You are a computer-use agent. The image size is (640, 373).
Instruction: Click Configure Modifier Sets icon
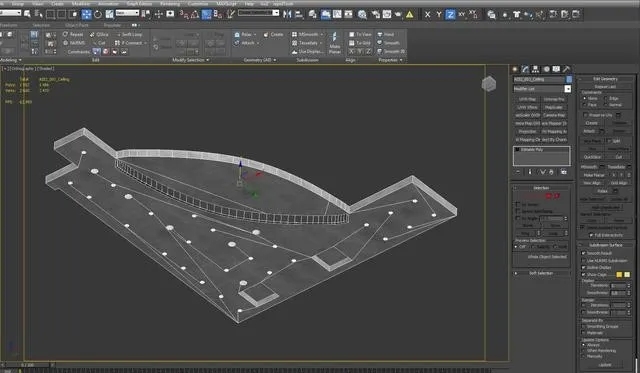pyautogui.click(x=564, y=172)
